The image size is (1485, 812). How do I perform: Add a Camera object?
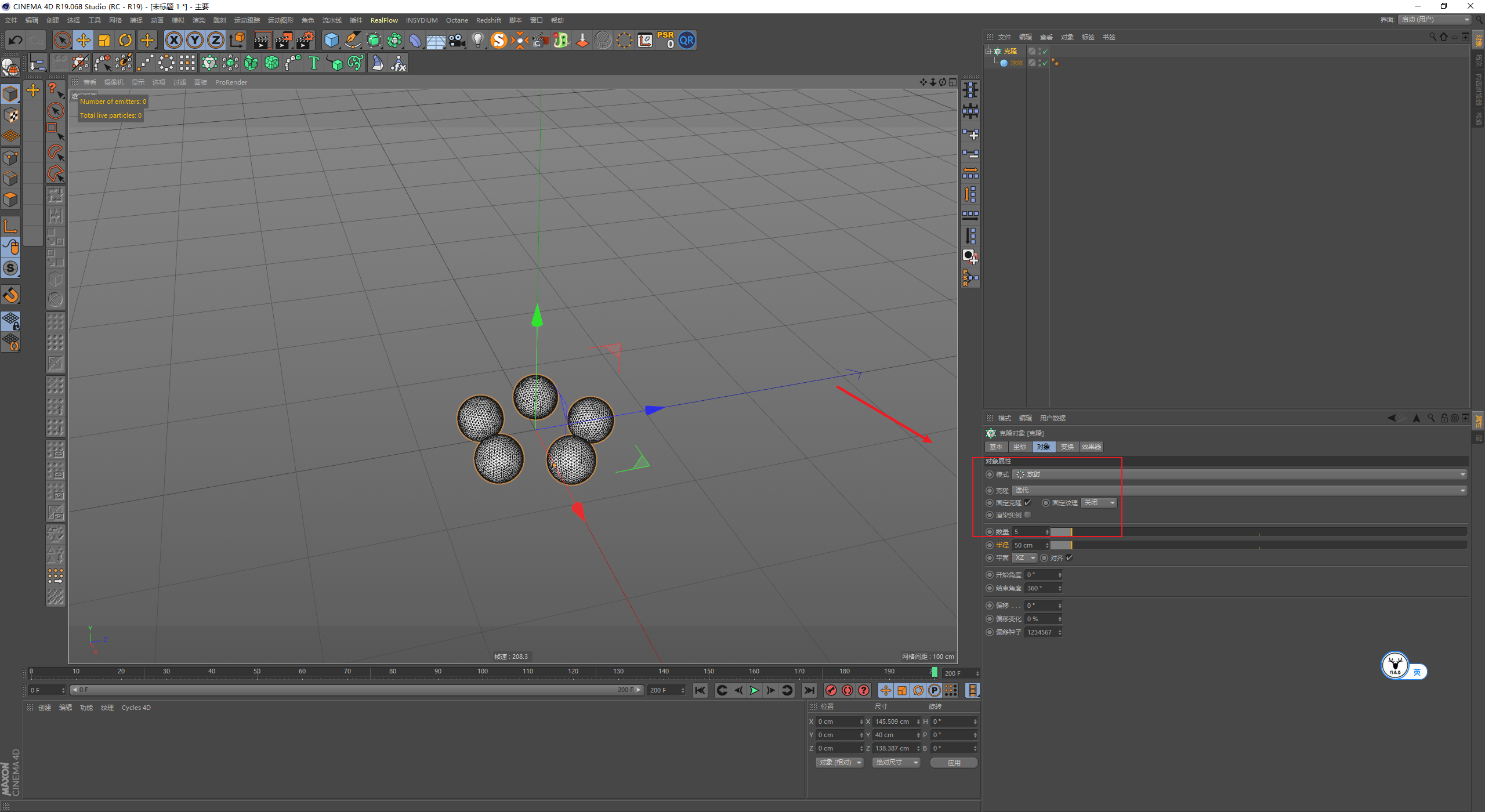[457, 40]
